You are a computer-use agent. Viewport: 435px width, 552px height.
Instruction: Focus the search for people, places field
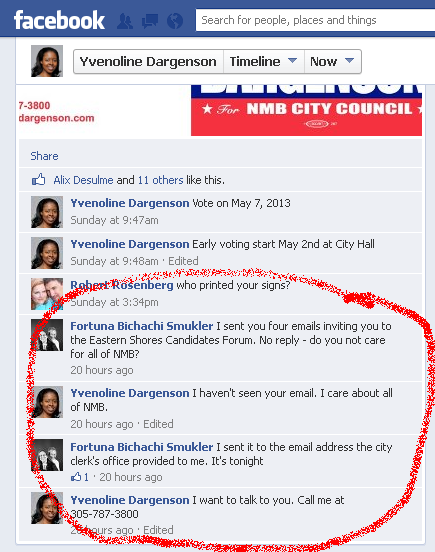coord(315,20)
